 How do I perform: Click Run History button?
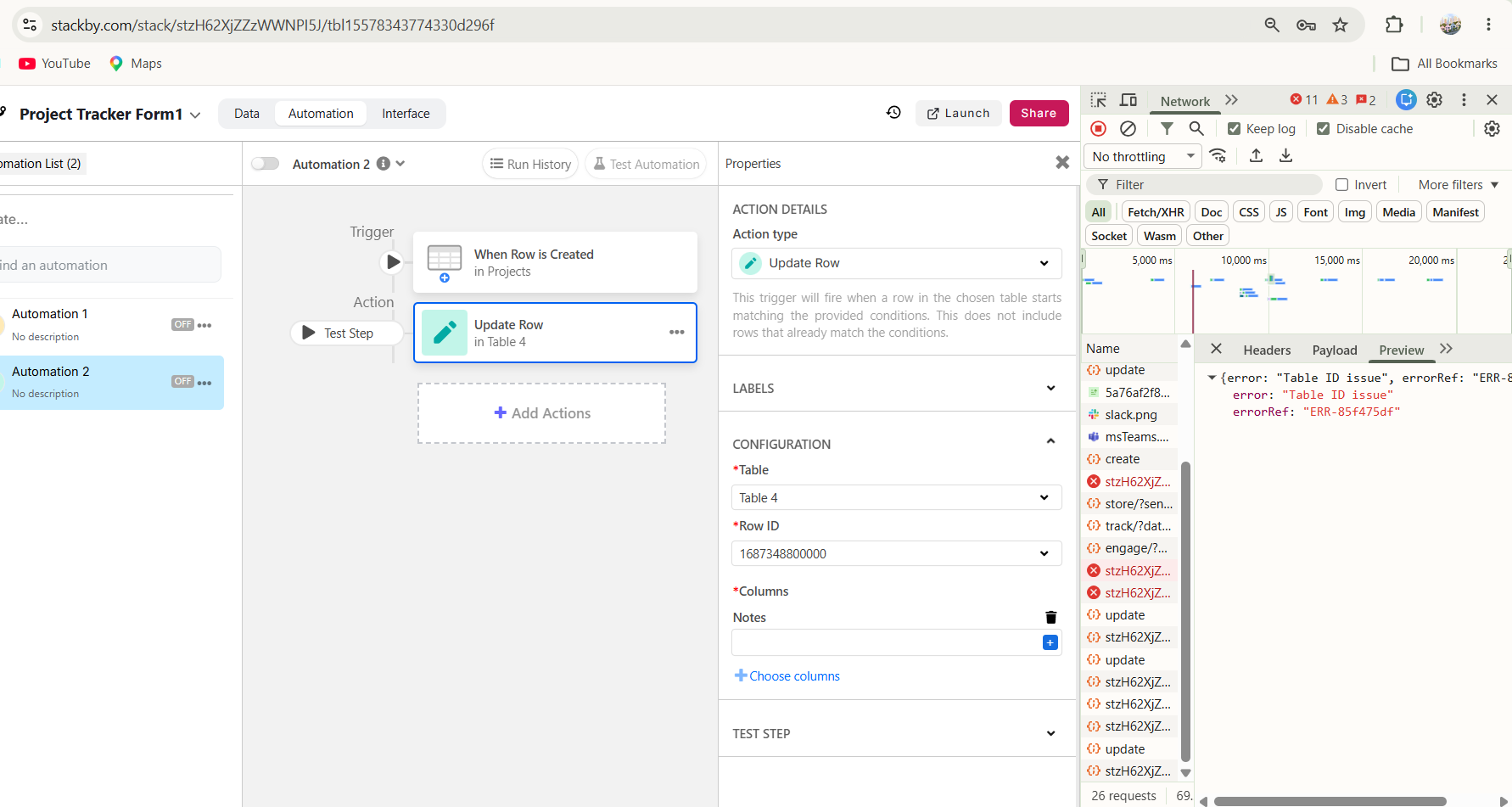pyautogui.click(x=530, y=164)
